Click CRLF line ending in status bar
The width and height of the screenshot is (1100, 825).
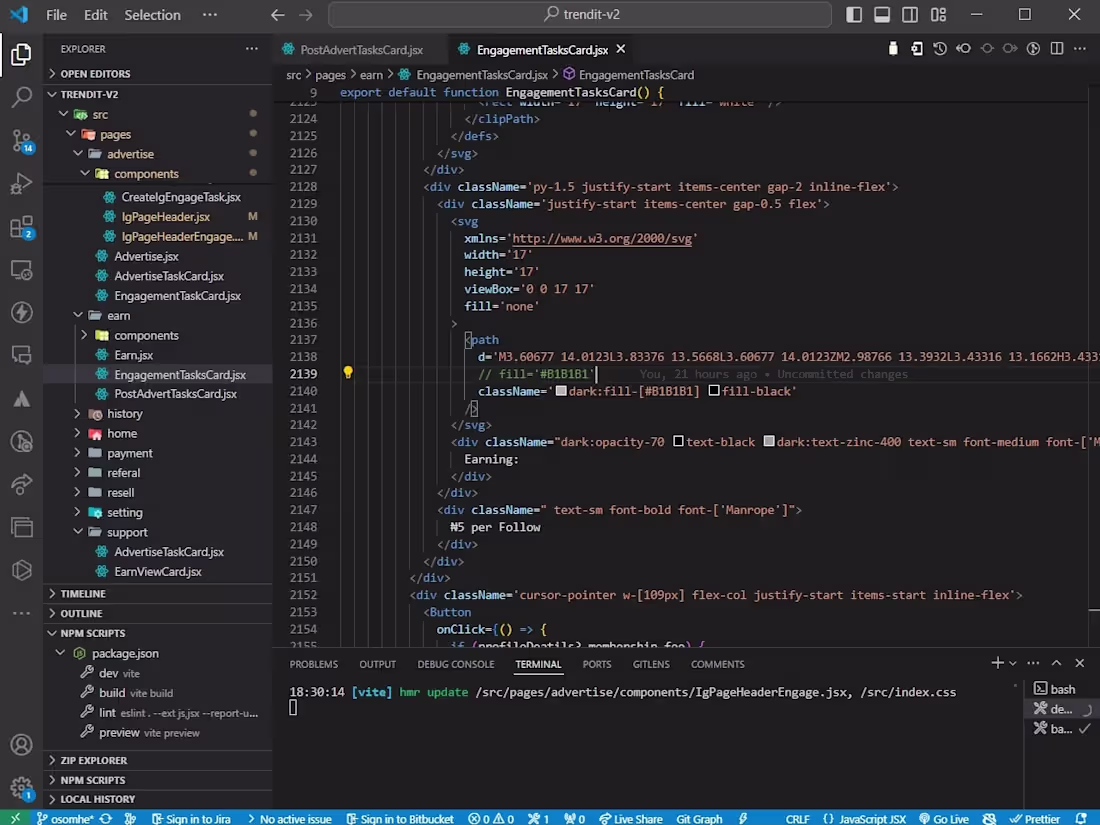[x=797, y=819]
